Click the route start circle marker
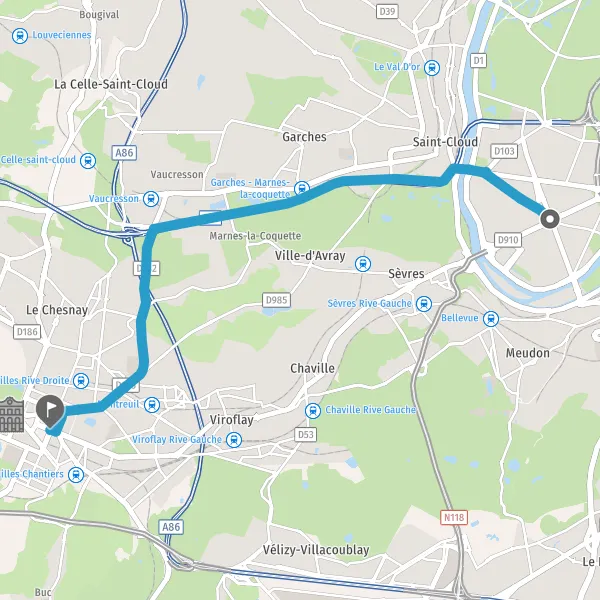 tap(550, 219)
